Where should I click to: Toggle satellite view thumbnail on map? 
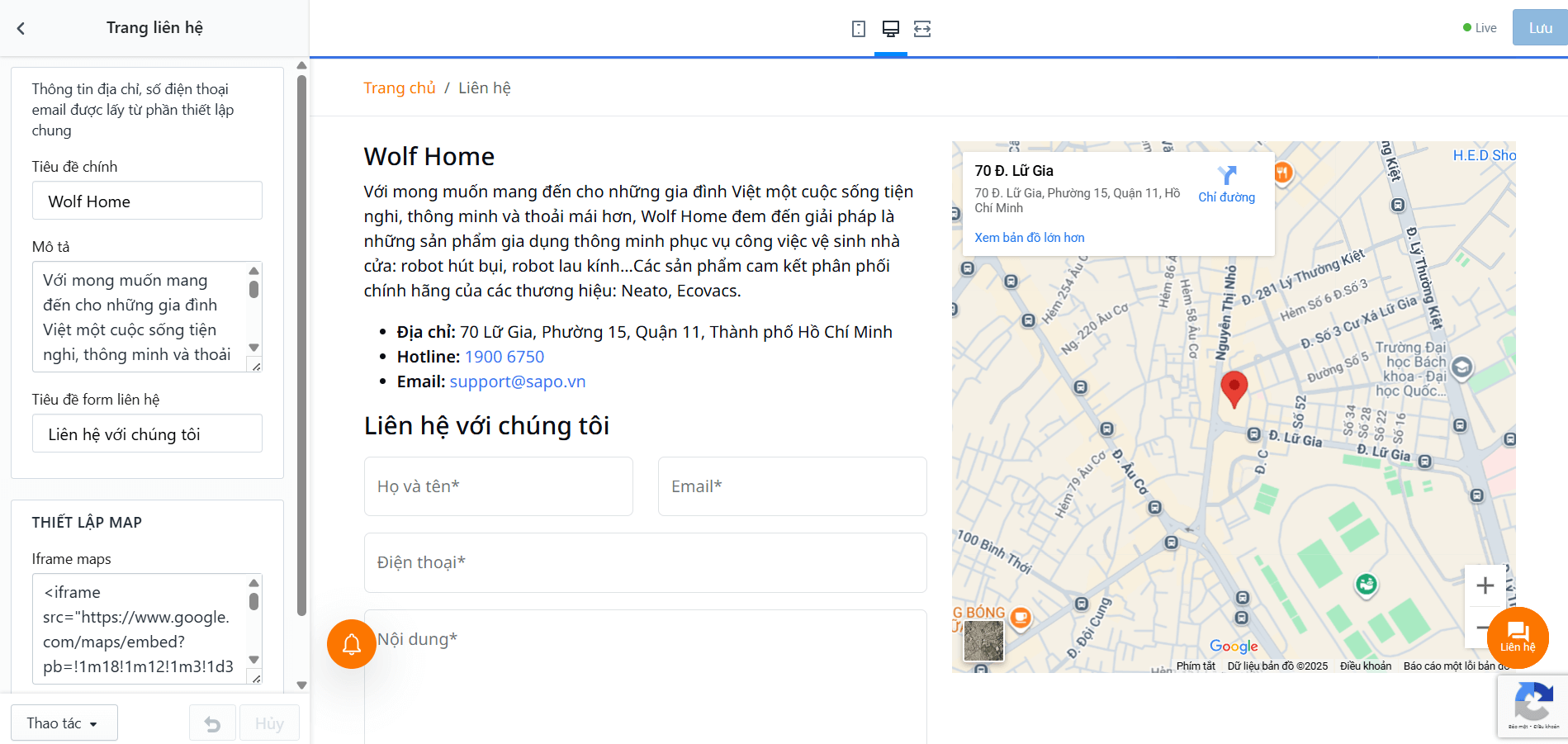[983, 641]
